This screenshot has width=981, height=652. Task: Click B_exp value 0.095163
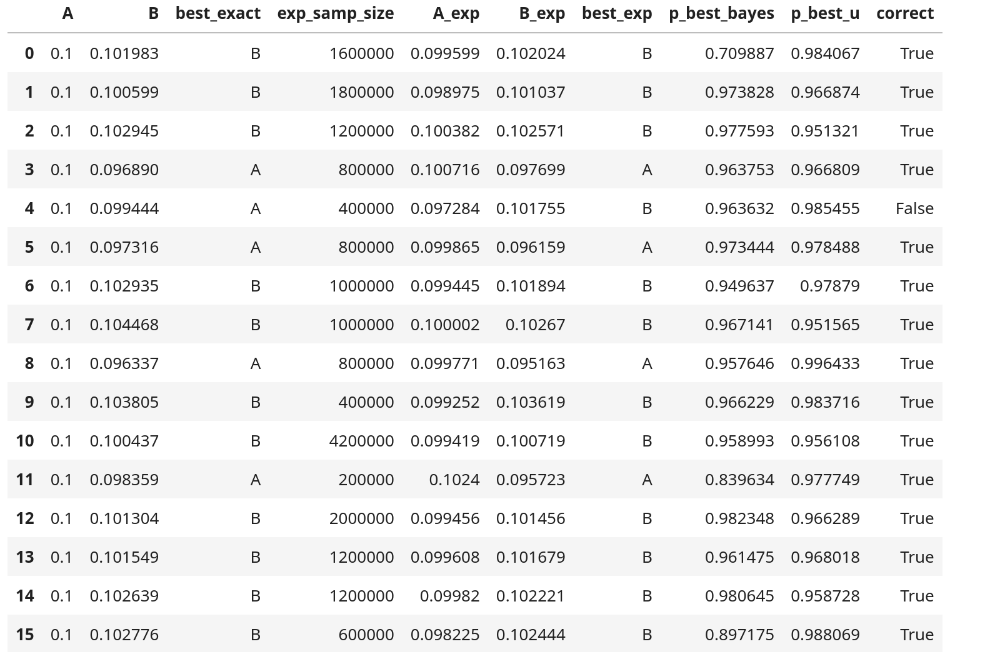point(531,364)
